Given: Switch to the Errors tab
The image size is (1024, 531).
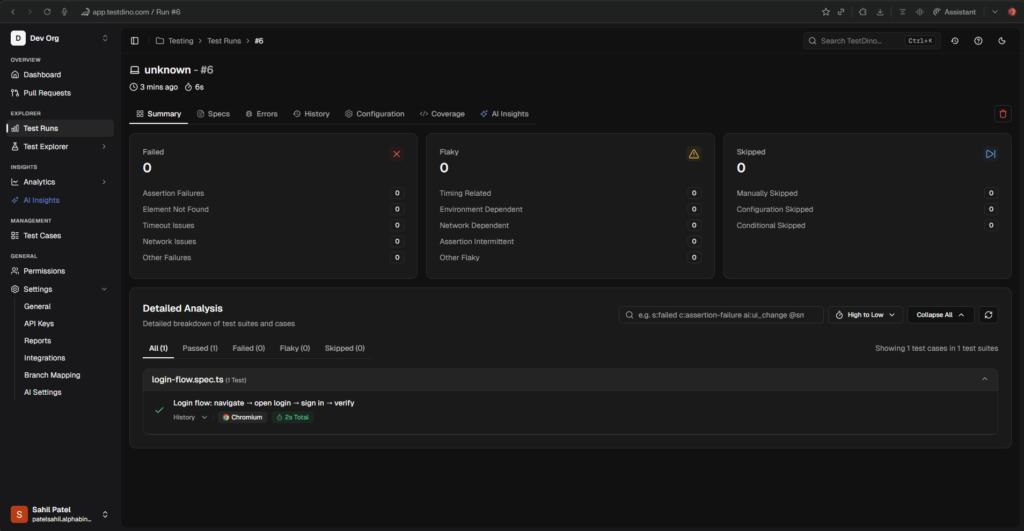Looking at the screenshot, I should tap(261, 114).
